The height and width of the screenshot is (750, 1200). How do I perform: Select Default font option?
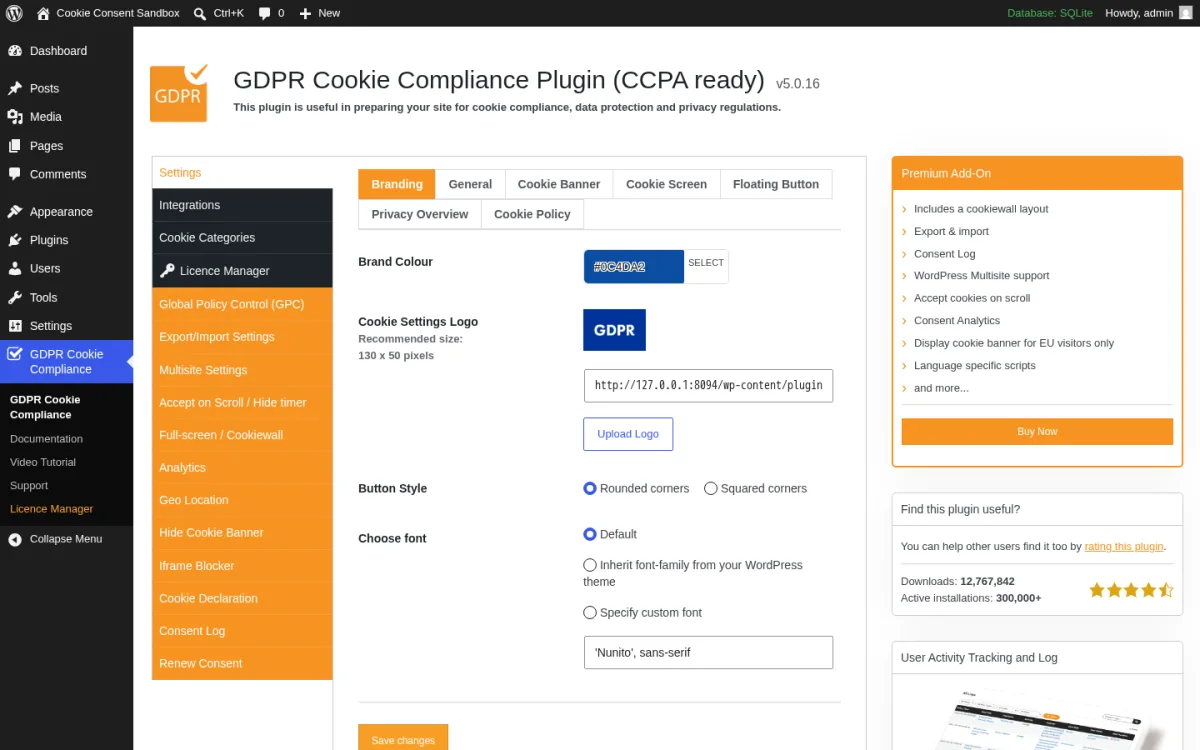[590, 535]
